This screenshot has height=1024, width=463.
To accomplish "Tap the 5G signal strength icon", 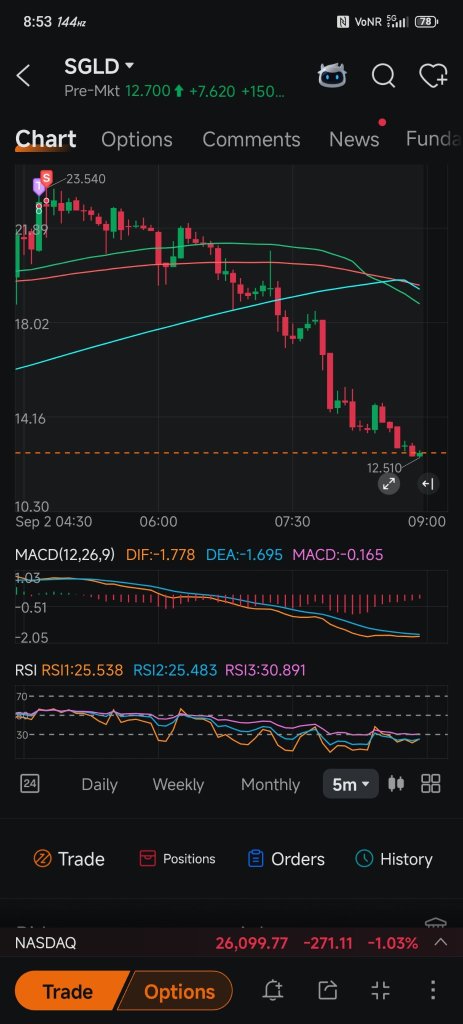I will pyautogui.click(x=397, y=22).
